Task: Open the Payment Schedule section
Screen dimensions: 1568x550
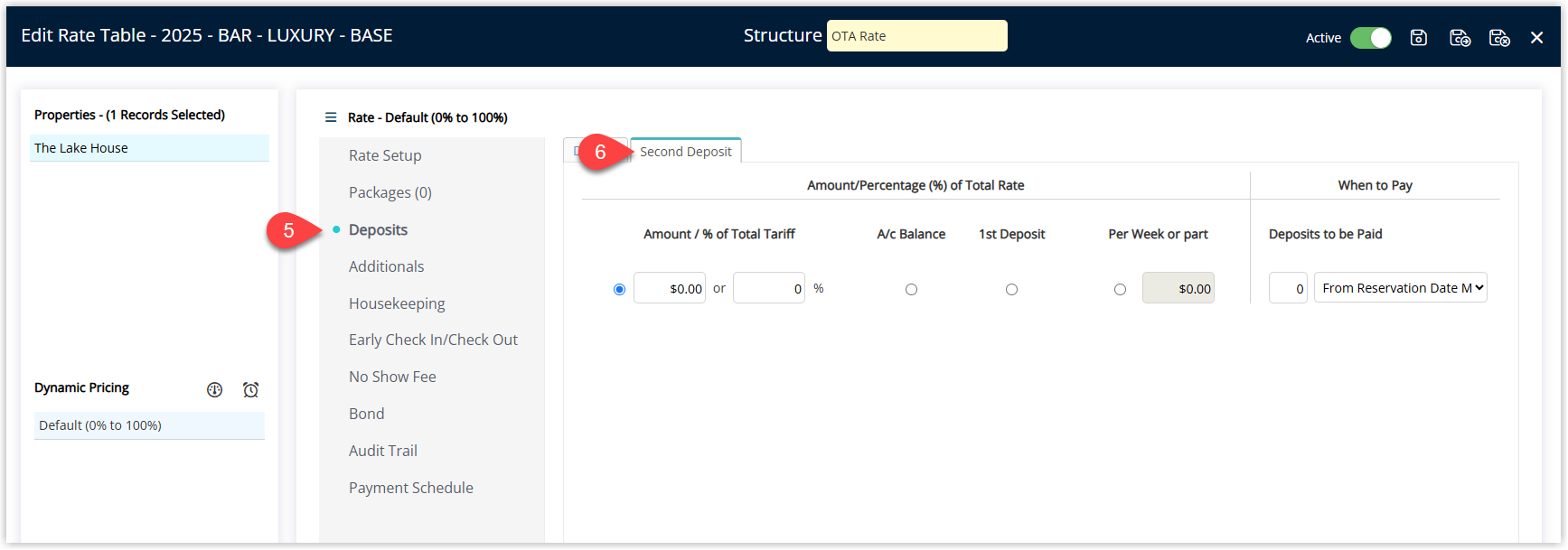Action: tap(411, 488)
